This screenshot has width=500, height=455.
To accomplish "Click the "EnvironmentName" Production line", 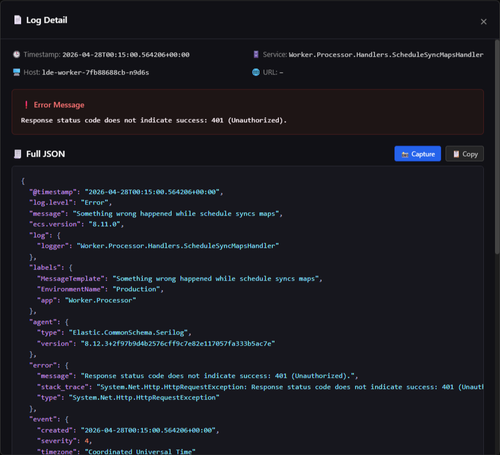I will [x=101, y=289].
